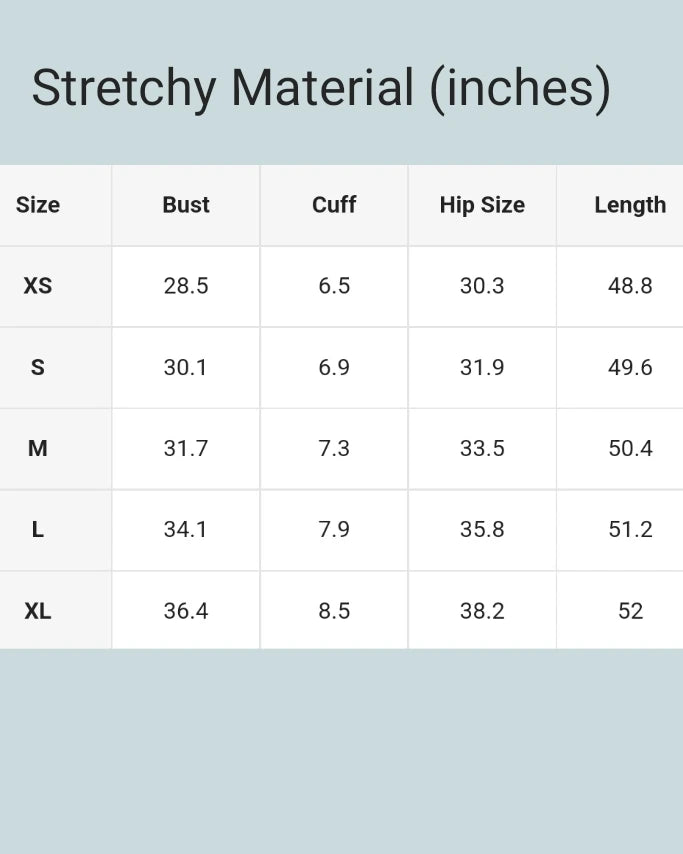The width and height of the screenshot is (683, 854).
Task: Click the M size row label
Action: (38, 448)
